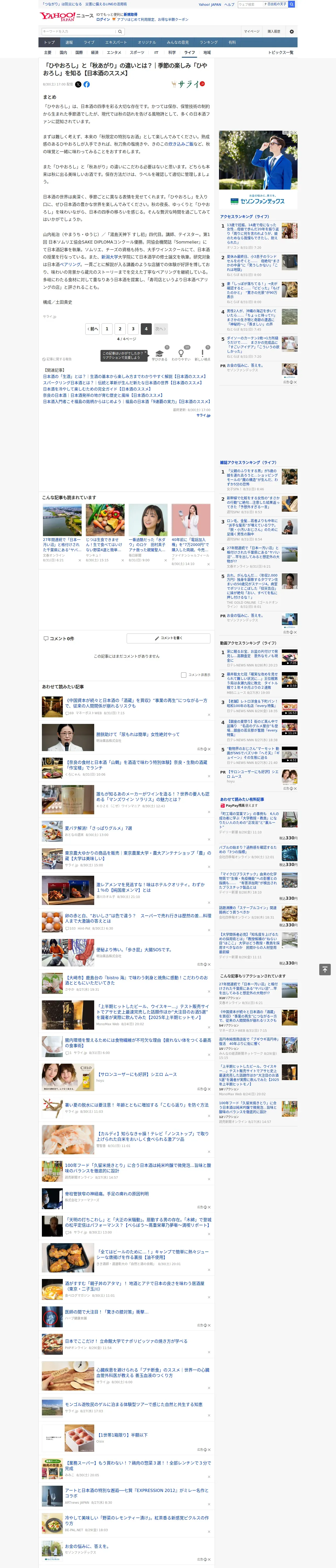Open PayPay article 「町工場の変革マン」の事例も

(249, 821)
